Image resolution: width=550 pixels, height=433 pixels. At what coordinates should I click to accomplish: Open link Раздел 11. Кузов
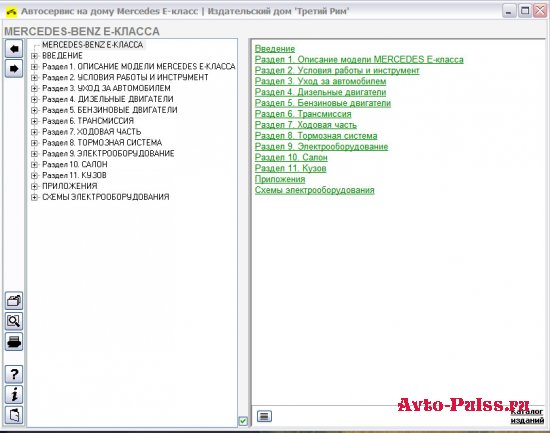coord(290,168)
